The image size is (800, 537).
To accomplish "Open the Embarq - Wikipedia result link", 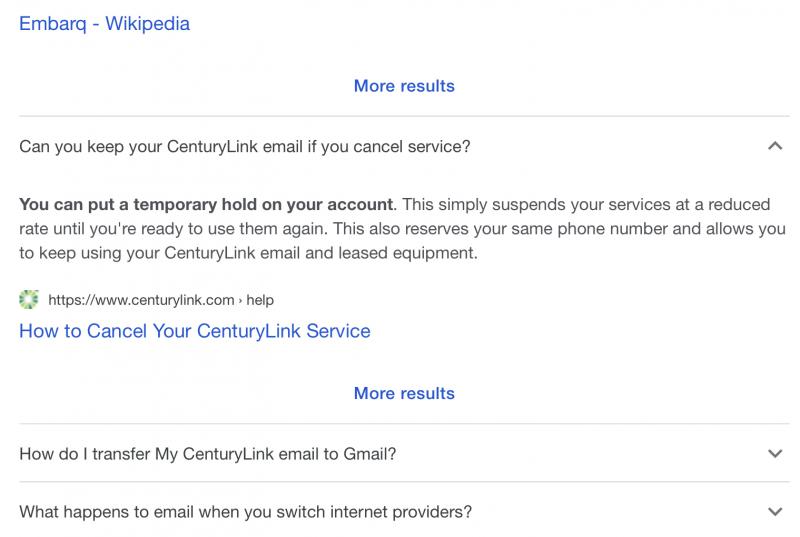I will pyautogui.click(x=104, y=23).
